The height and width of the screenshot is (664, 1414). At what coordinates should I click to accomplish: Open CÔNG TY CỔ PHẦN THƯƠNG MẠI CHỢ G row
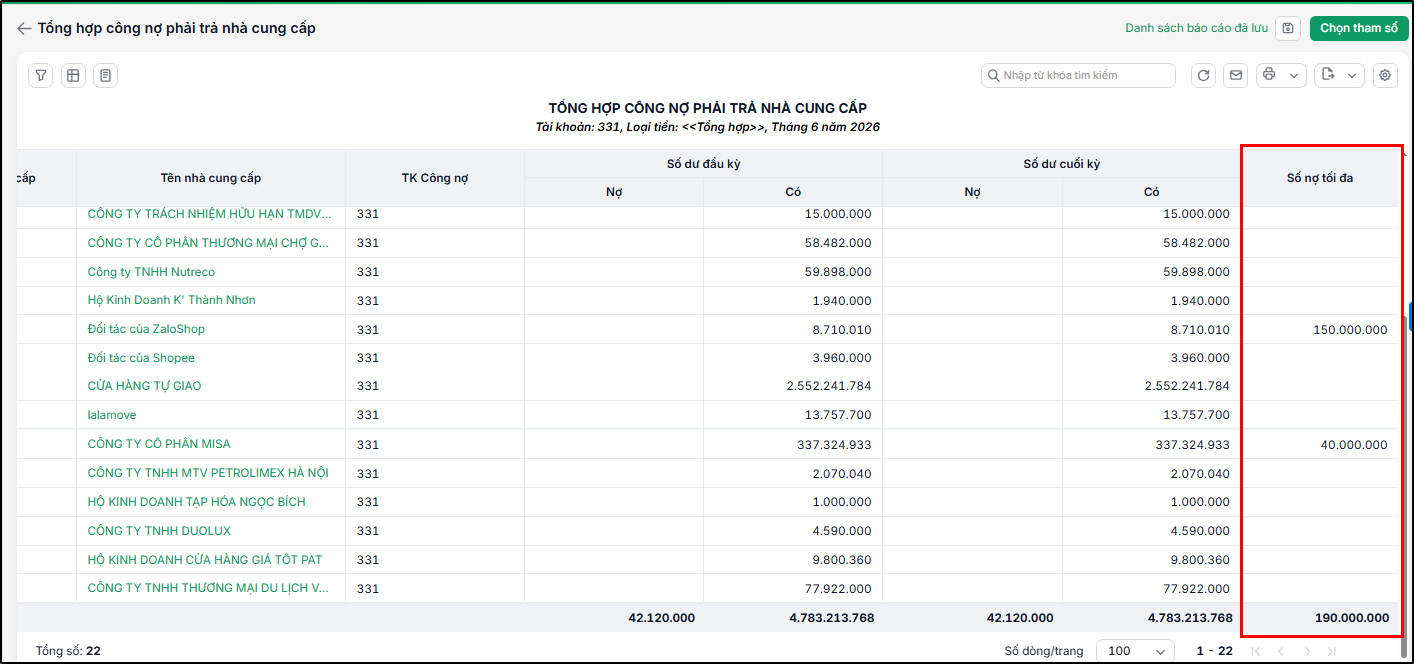[x=208, y=243]
